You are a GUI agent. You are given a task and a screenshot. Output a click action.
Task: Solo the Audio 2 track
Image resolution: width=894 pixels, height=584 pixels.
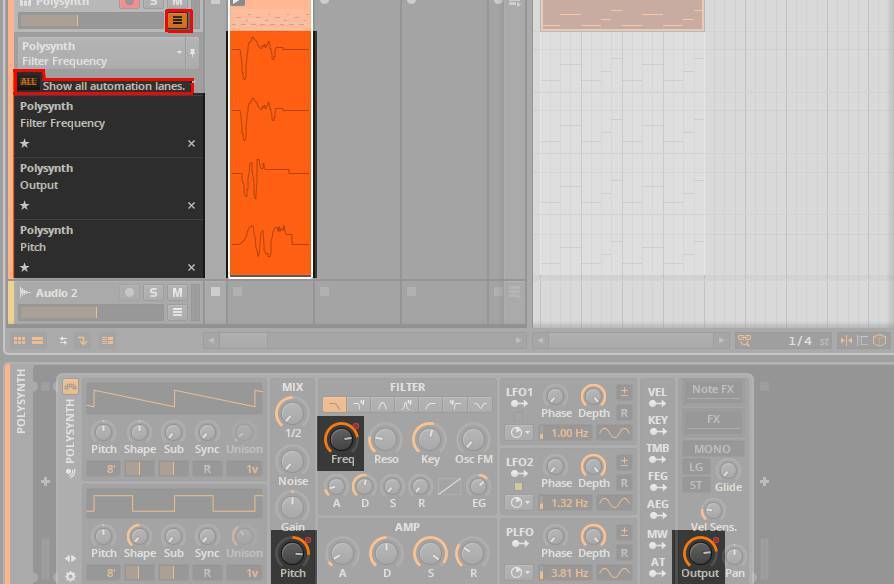[153, 293]
